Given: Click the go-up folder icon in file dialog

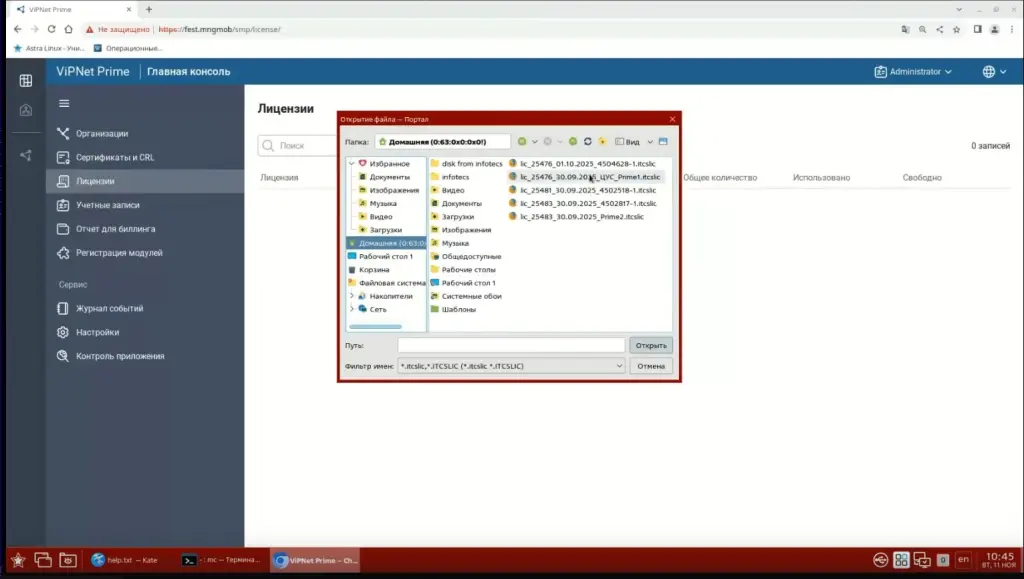Looking at the screenshot, I should coord(573,142).
